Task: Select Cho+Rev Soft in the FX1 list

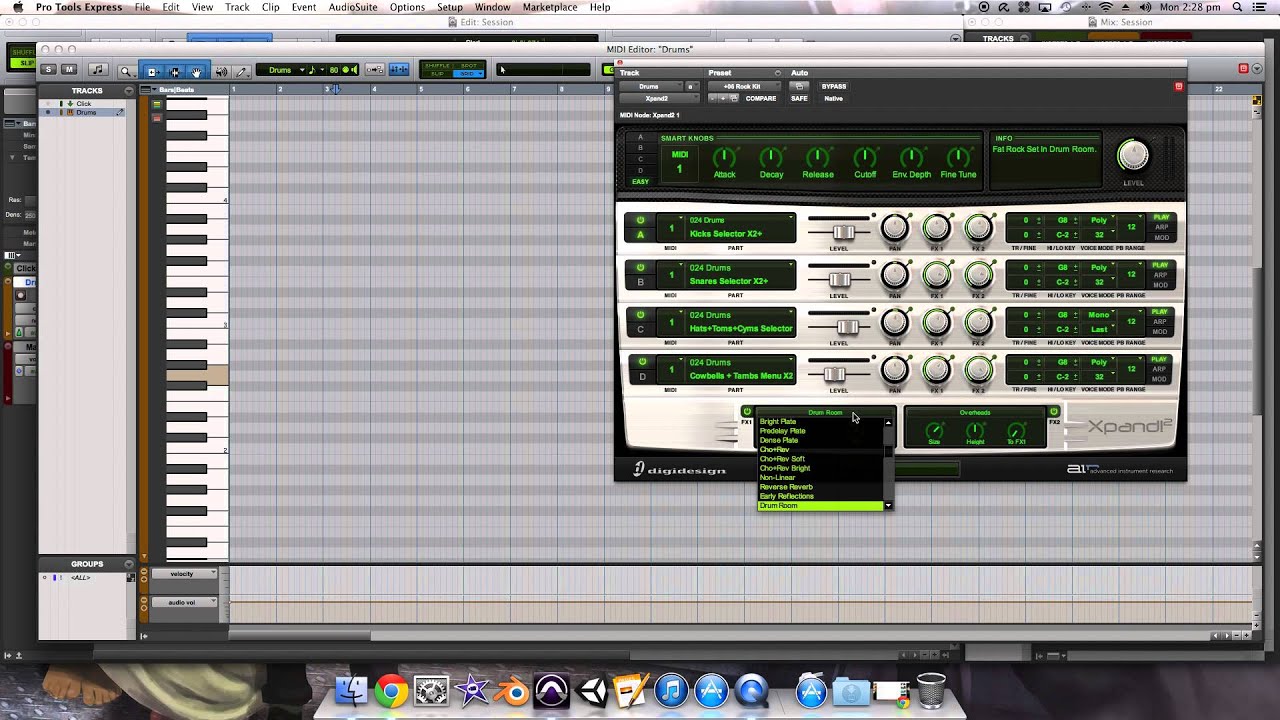Action: point(820,459)
